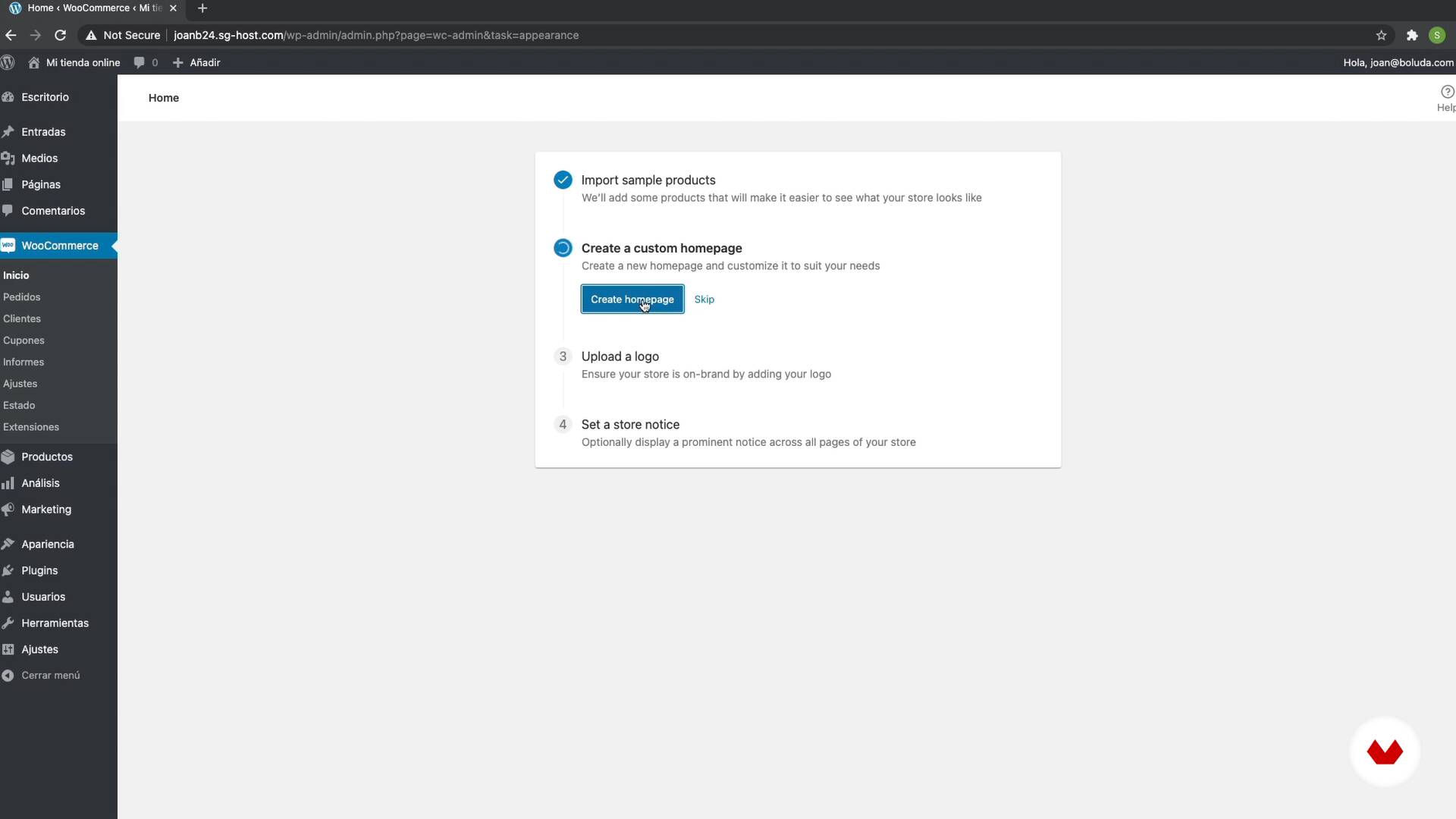Click the Usuarios person icon

tap(8, 596)
